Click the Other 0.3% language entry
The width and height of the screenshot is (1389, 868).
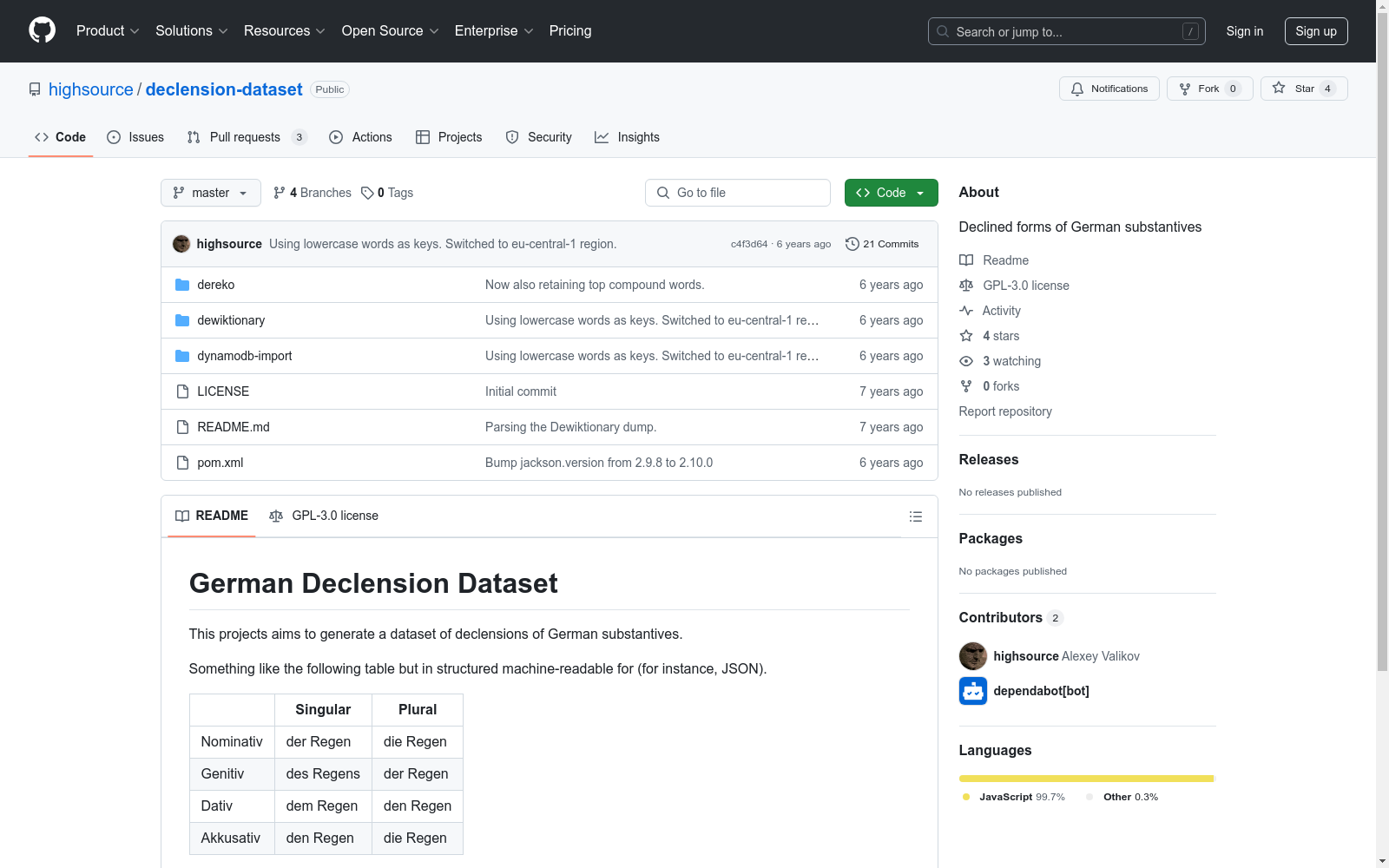point(1122,797)
